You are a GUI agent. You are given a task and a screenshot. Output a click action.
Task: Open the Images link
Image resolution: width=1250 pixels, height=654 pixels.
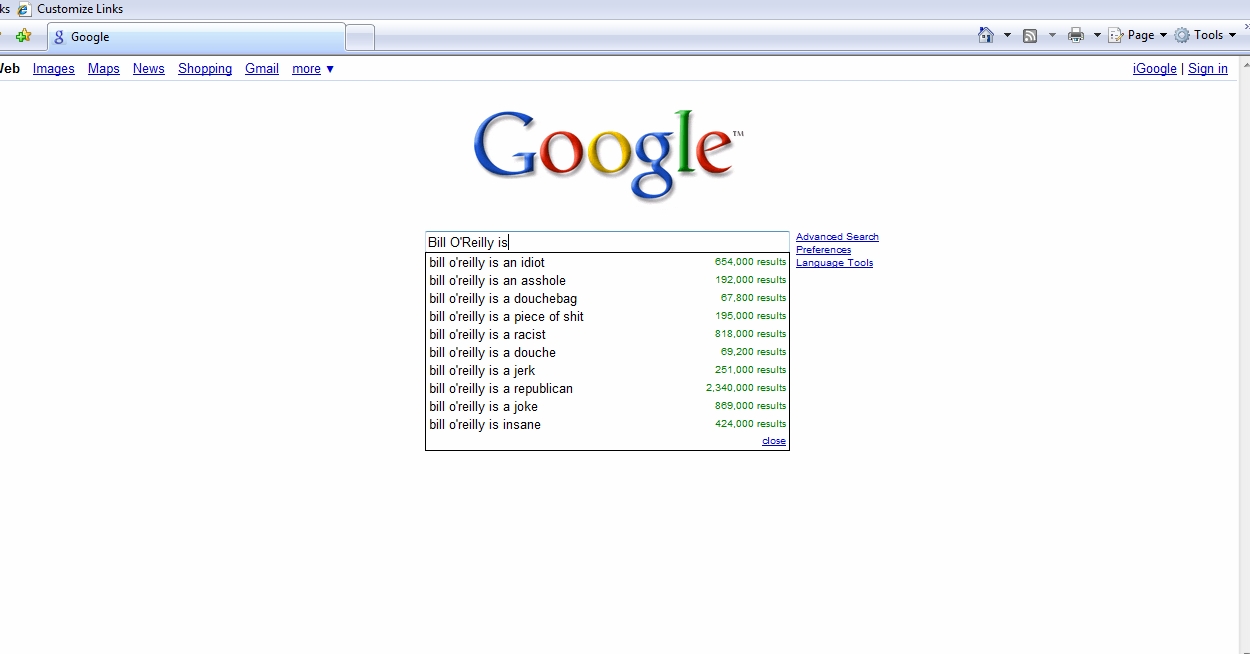click(x=54, y=69)
